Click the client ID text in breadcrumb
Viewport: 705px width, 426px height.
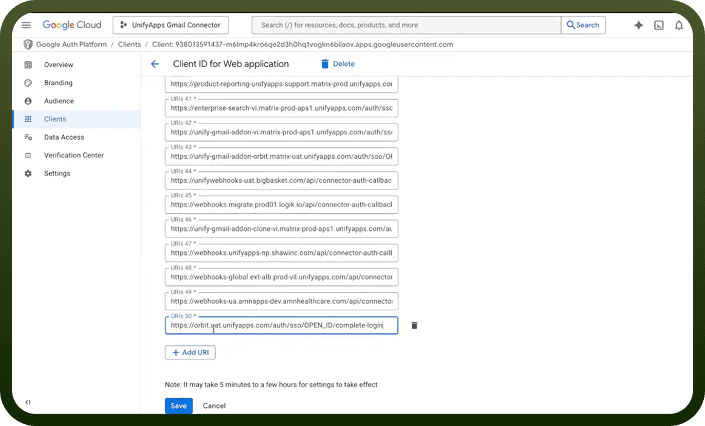point(303,45)
